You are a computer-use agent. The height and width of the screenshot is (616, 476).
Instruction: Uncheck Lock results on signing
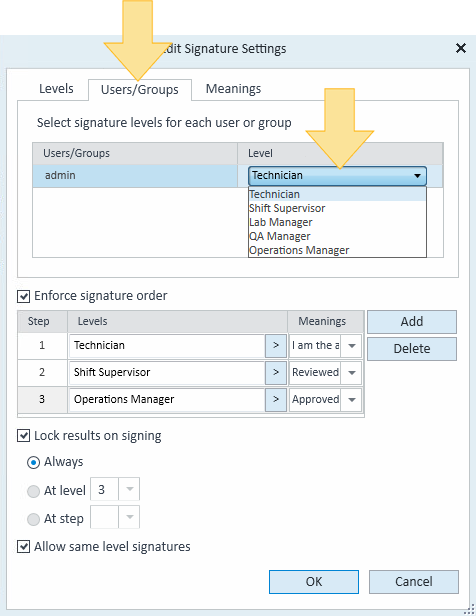(24, 436)
